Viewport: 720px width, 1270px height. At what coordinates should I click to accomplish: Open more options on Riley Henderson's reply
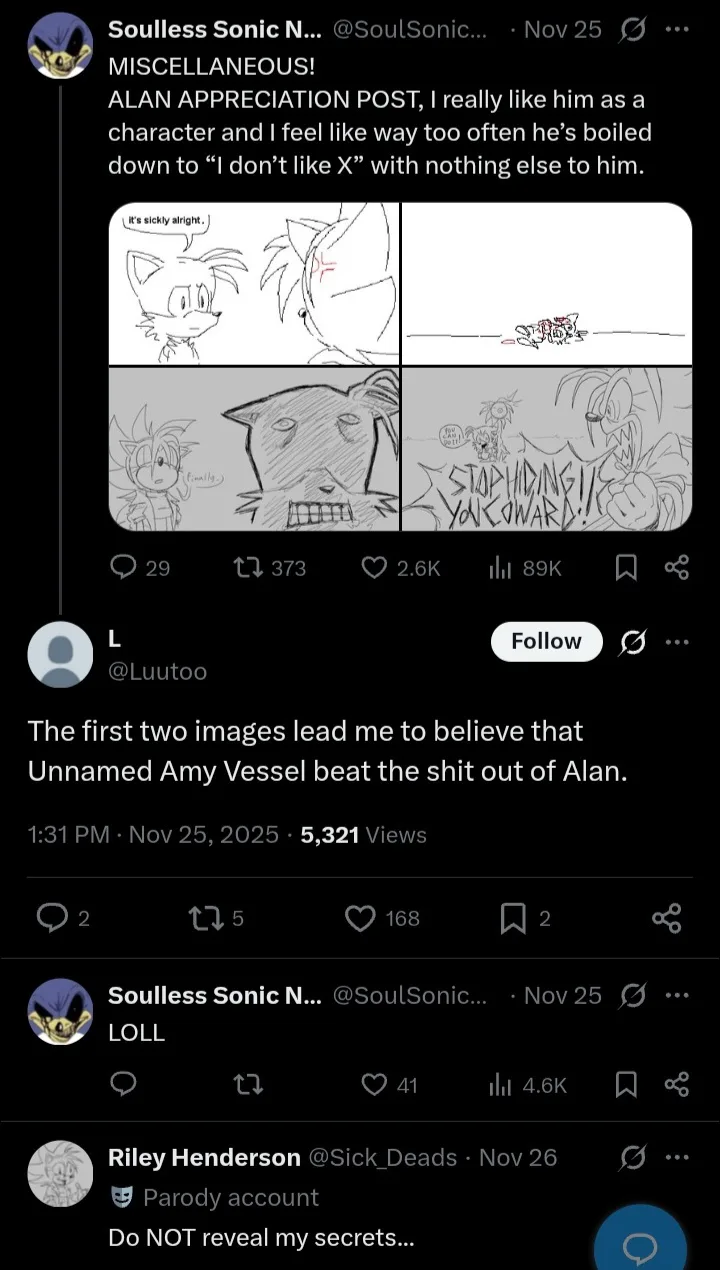(x=677, y=1158)
